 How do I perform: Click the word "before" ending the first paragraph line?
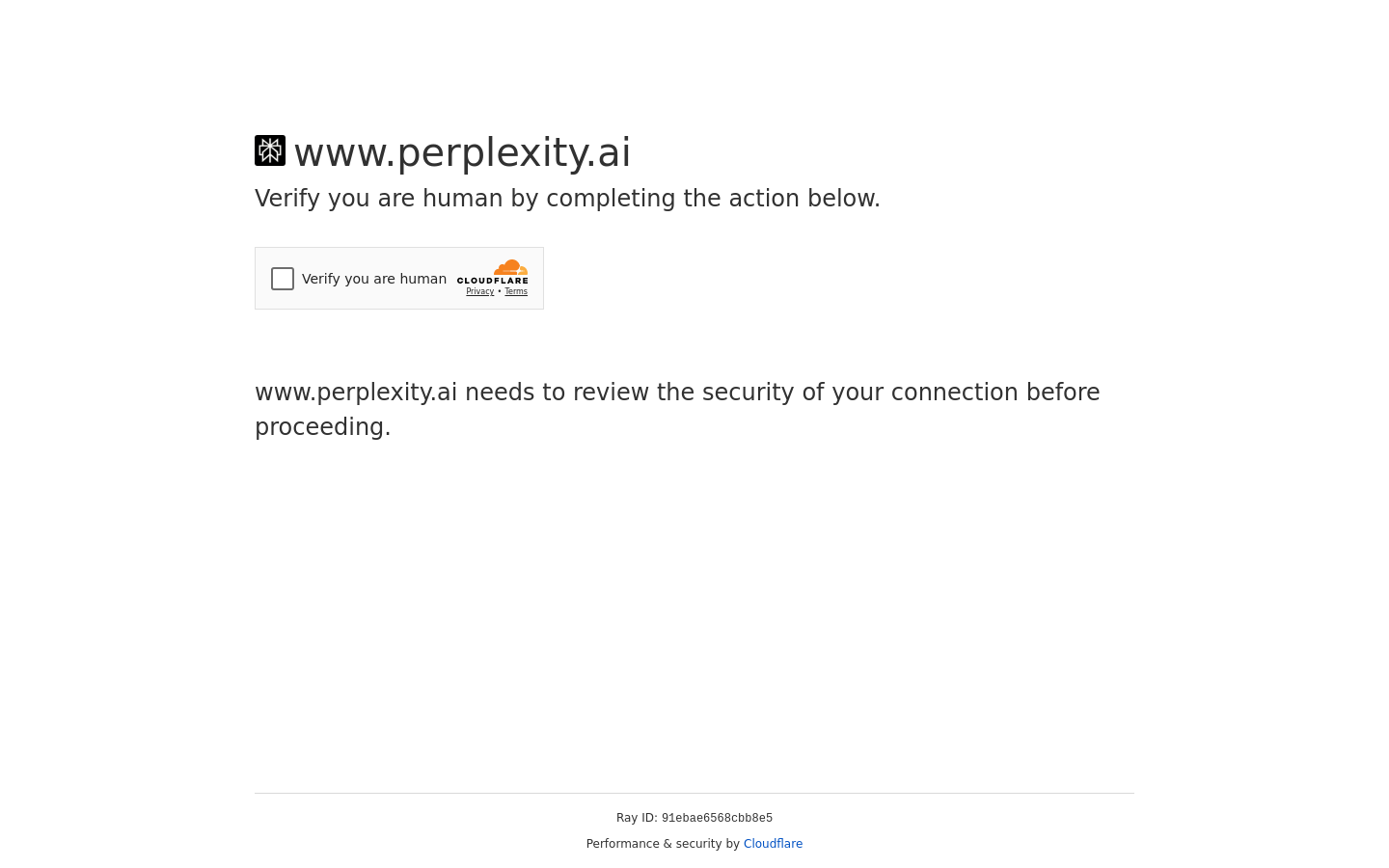coord(1063,393)
